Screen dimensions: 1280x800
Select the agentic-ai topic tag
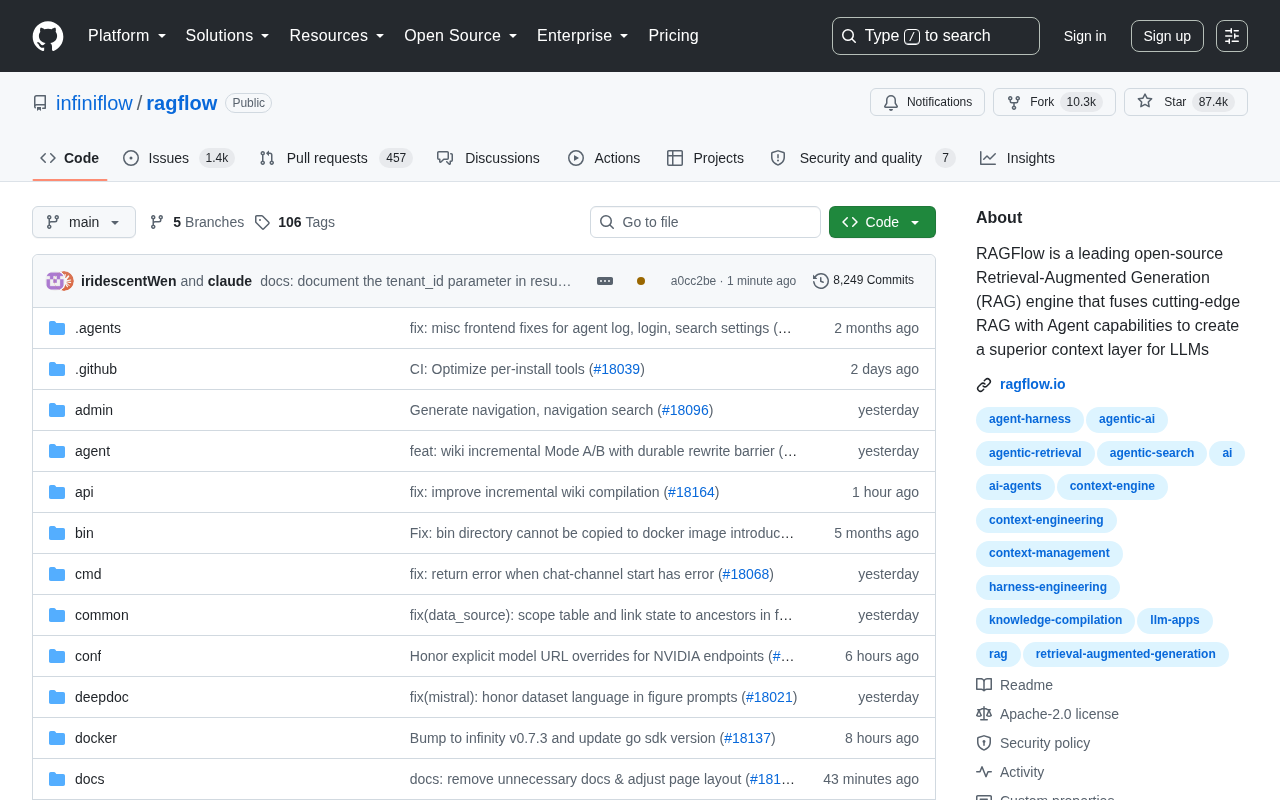tap(1127, 420)
